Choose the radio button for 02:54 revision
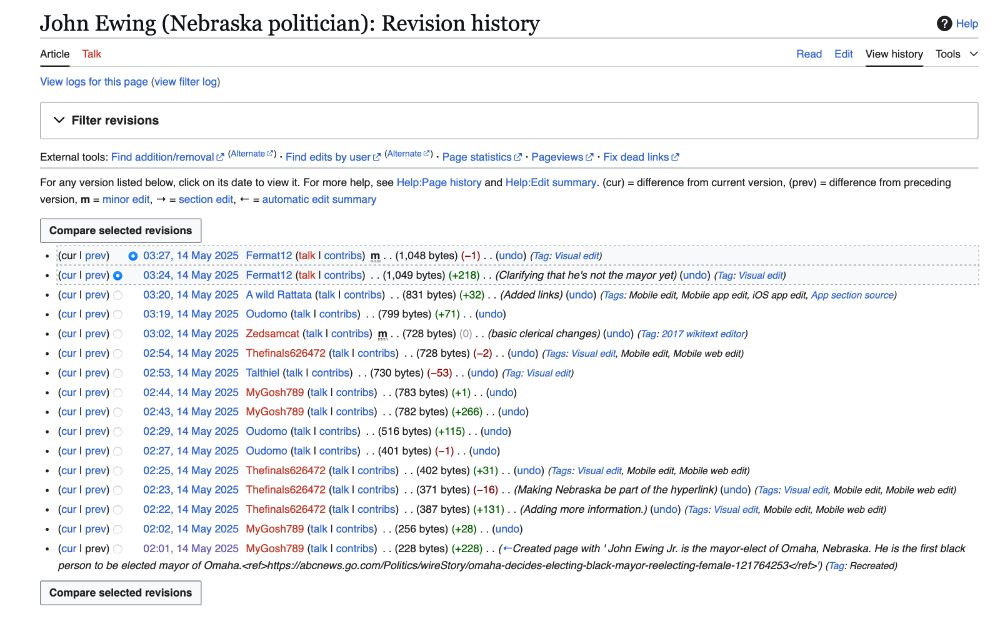The image size is (1000, 617). click(x=118, y=353)
